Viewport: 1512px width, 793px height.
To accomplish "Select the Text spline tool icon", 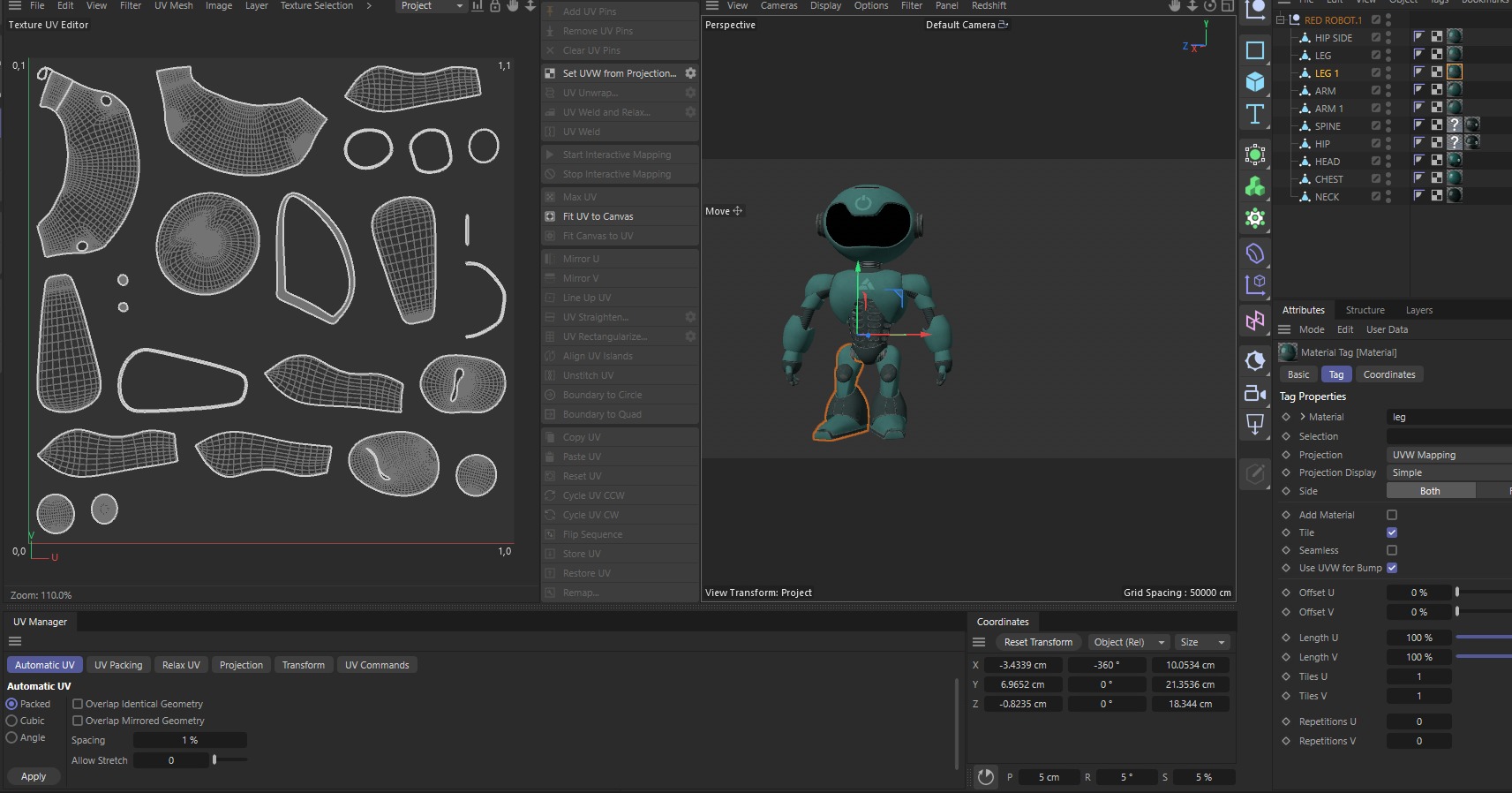I will click(1254, 114).
